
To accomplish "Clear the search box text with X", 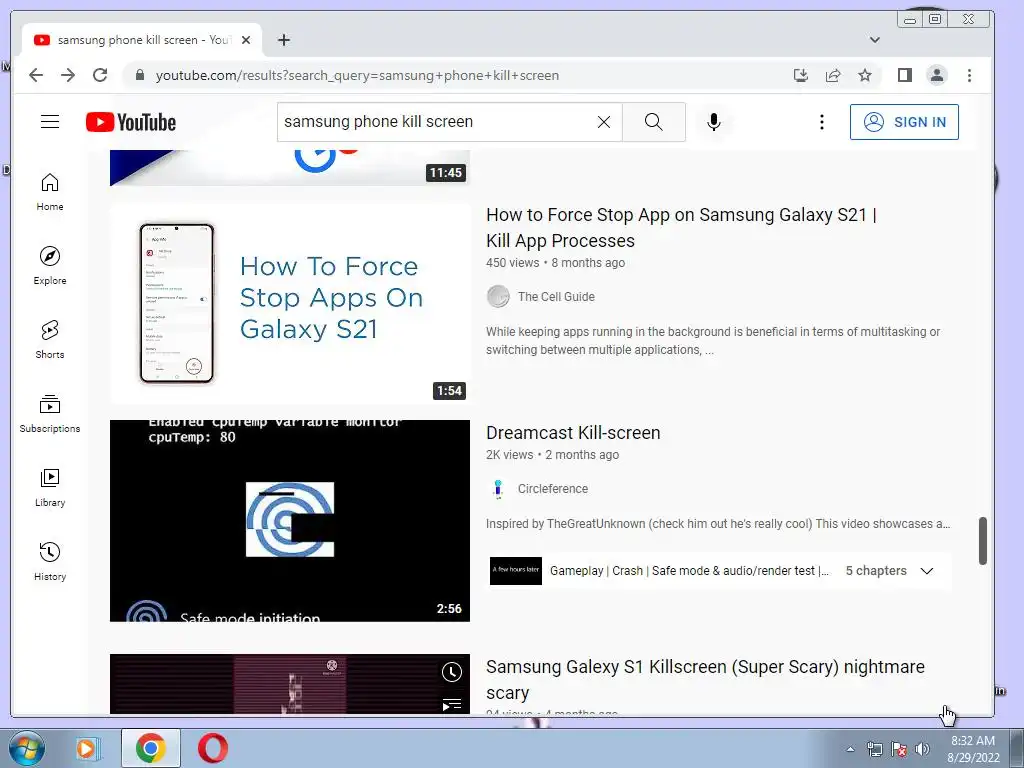I will point(604,122).
